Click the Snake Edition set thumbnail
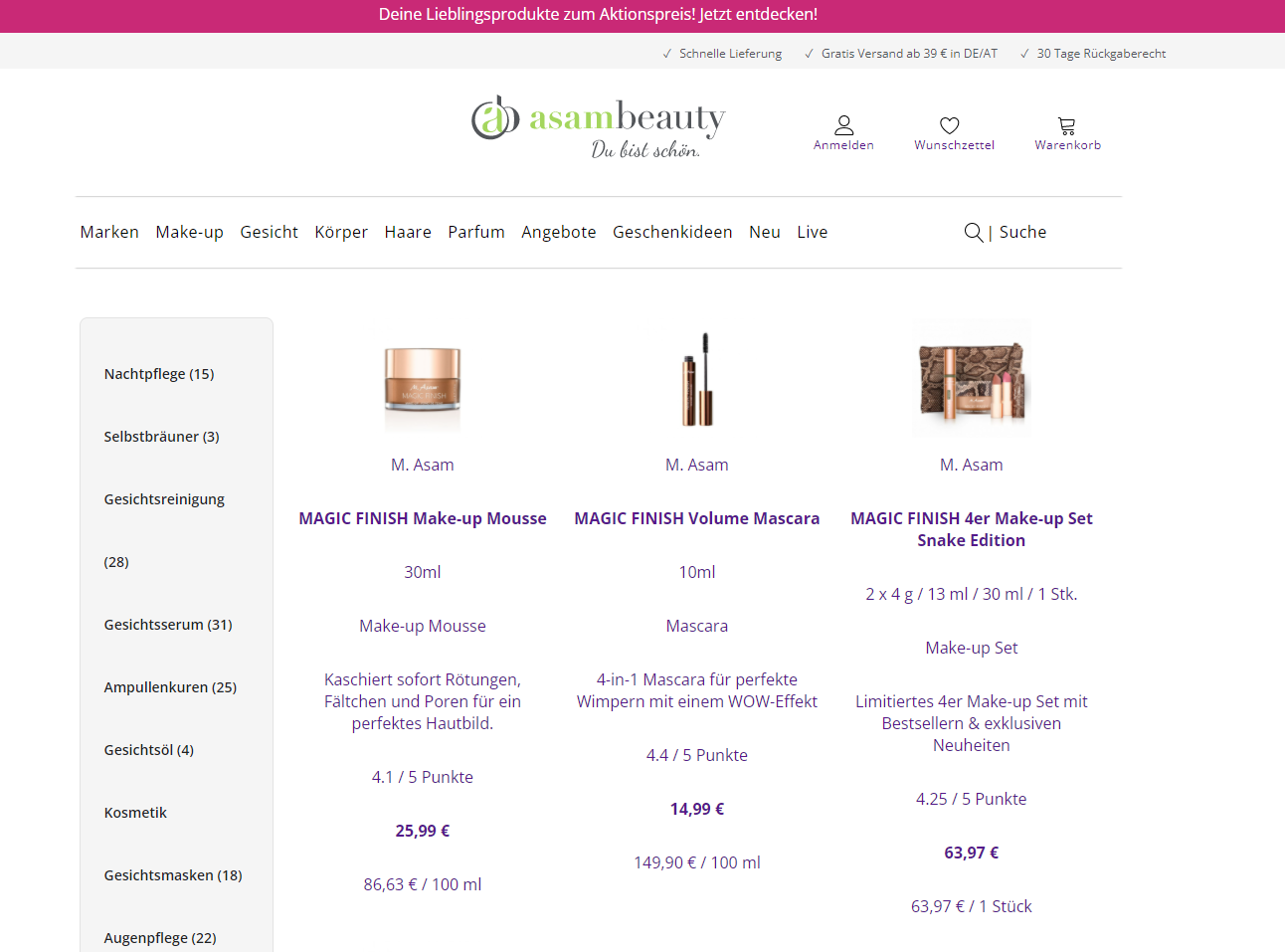The image size is (1285, 952). tap(971, 378)
